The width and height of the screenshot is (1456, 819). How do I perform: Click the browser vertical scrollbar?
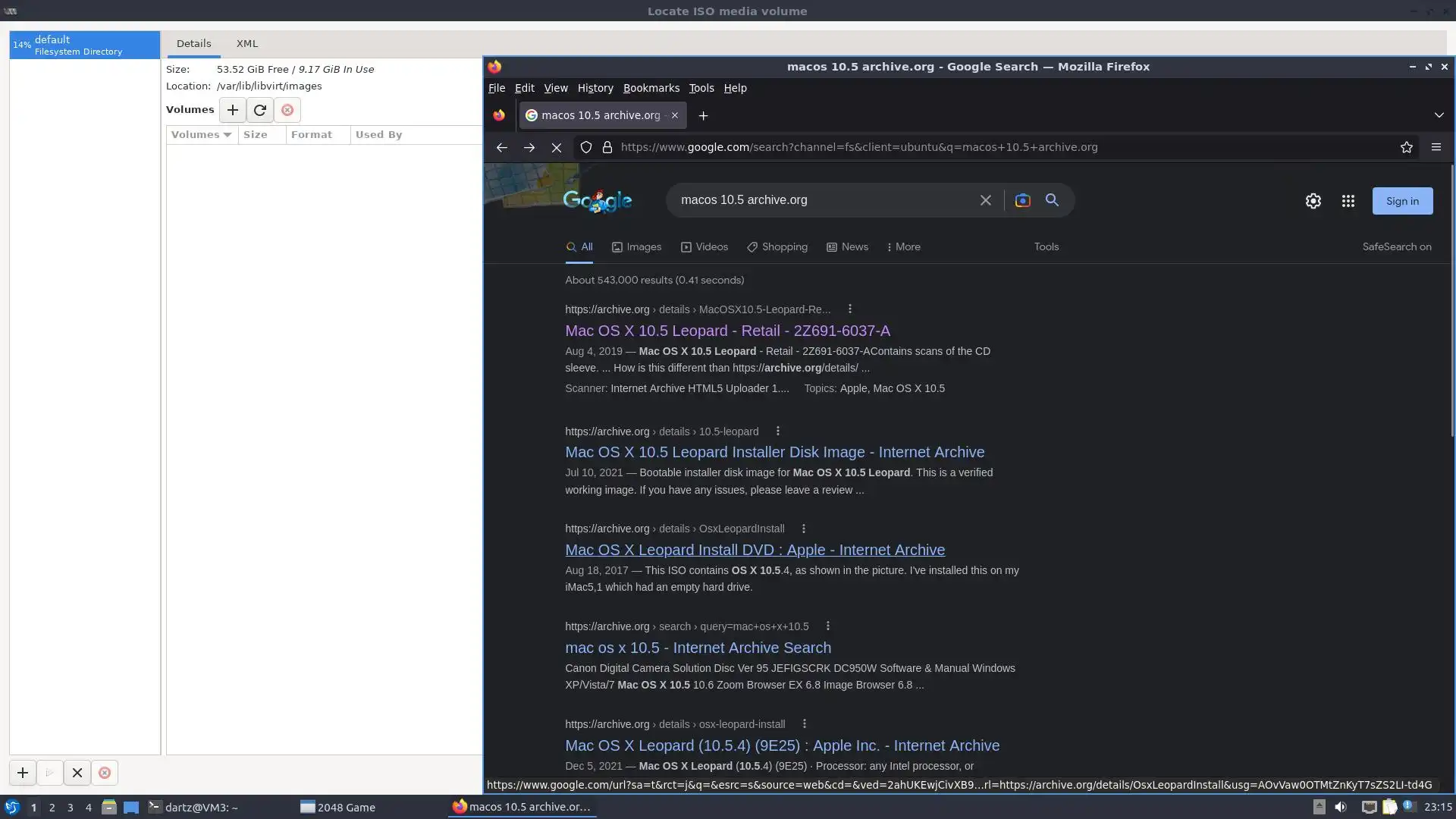(x=1451, y=303)
